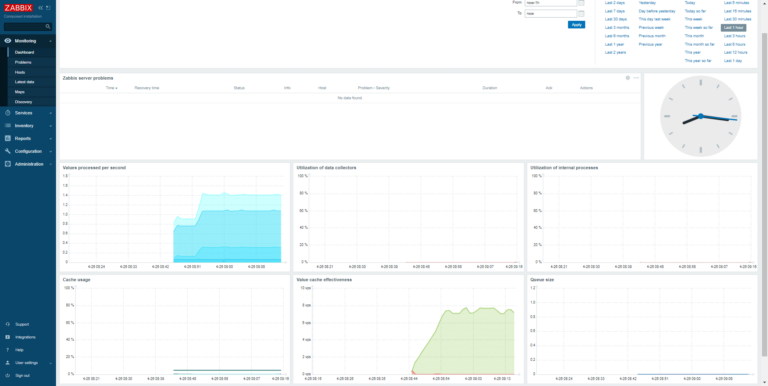Expand the Configuration menu chevron
Screen dimensions: 768x386
point(51,151)
